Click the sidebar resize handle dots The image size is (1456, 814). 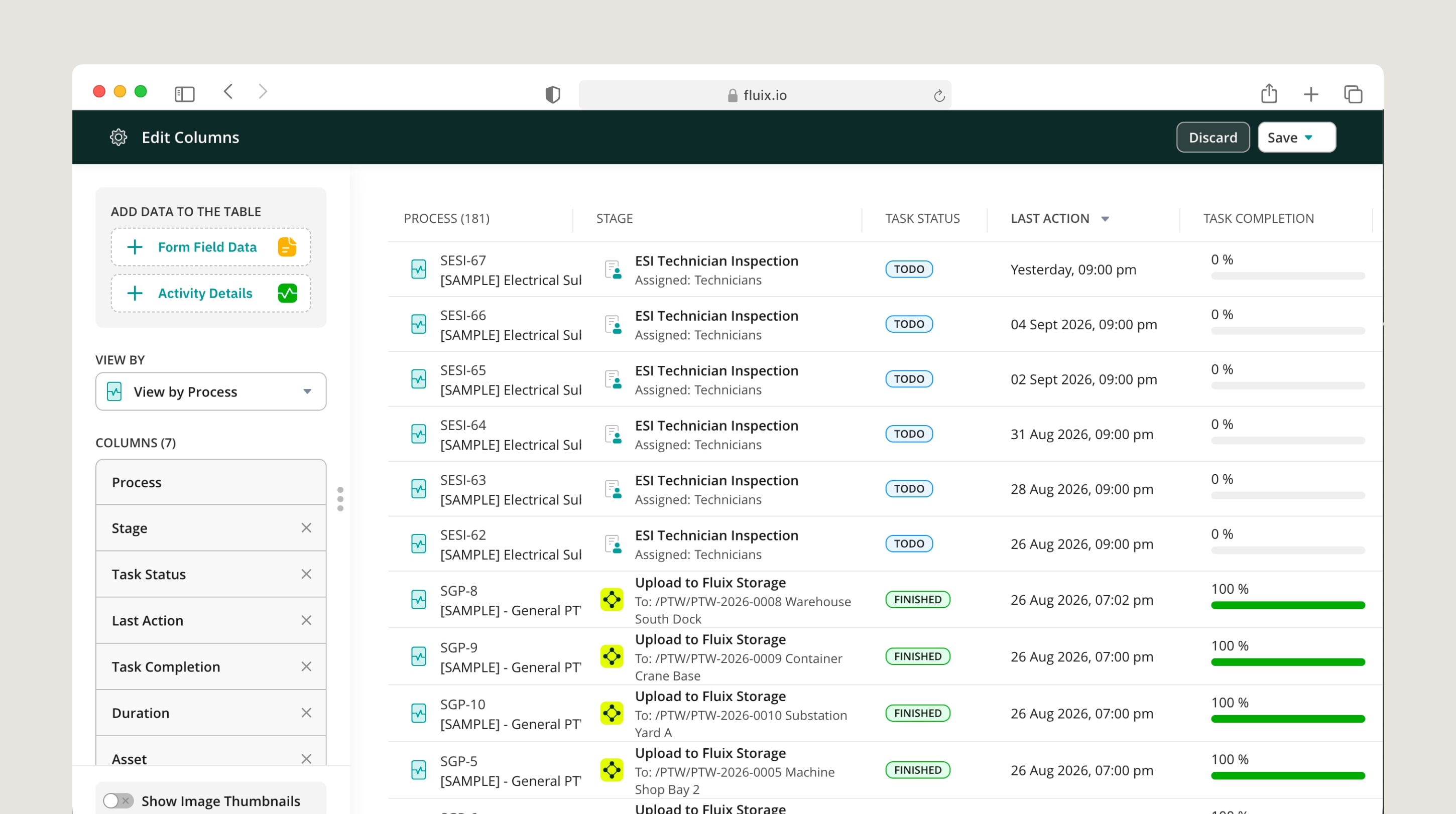[x=340, y=499]
